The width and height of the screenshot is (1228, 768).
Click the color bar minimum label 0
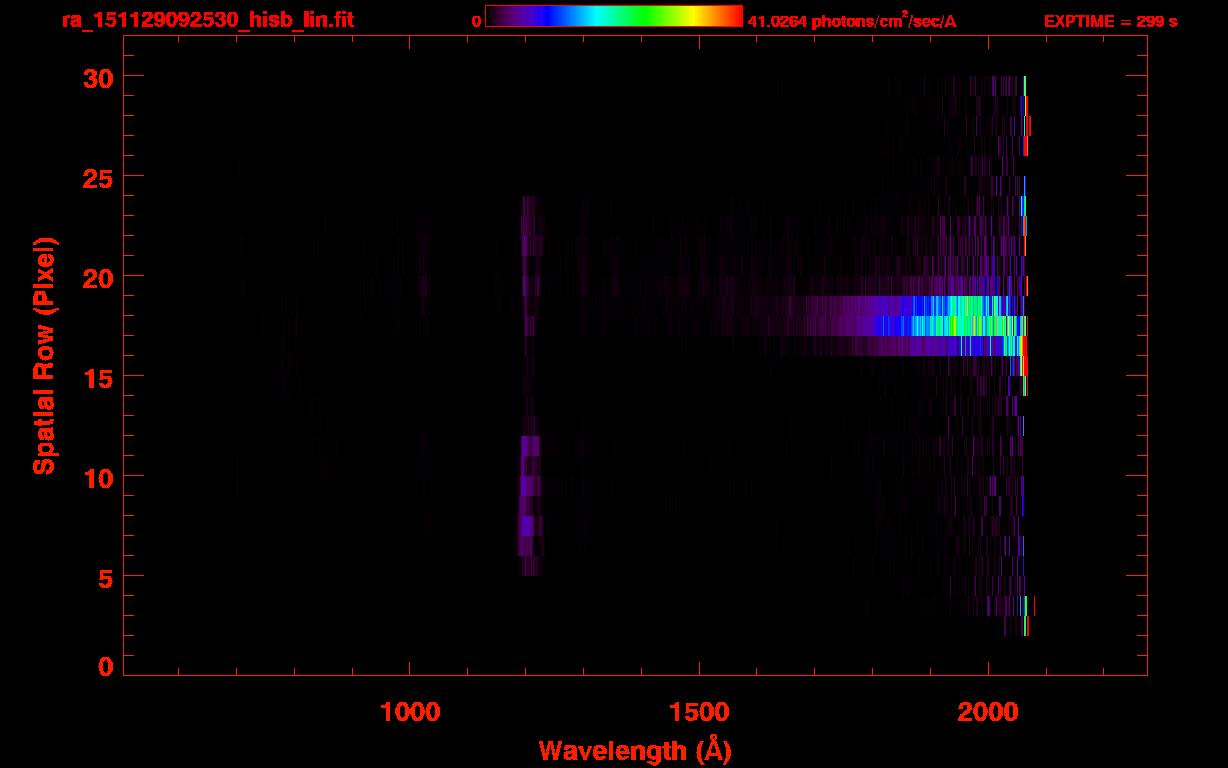[476, 20]
